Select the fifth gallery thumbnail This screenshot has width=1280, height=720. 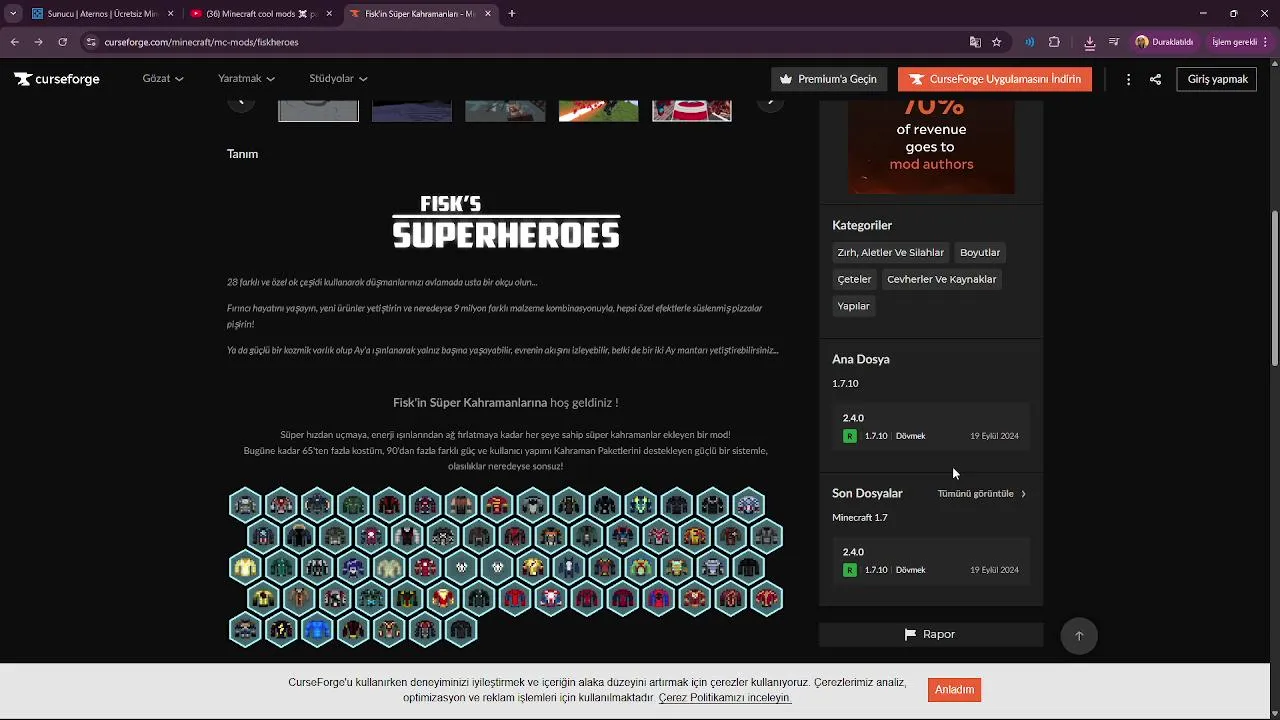[x=692, y=109]
